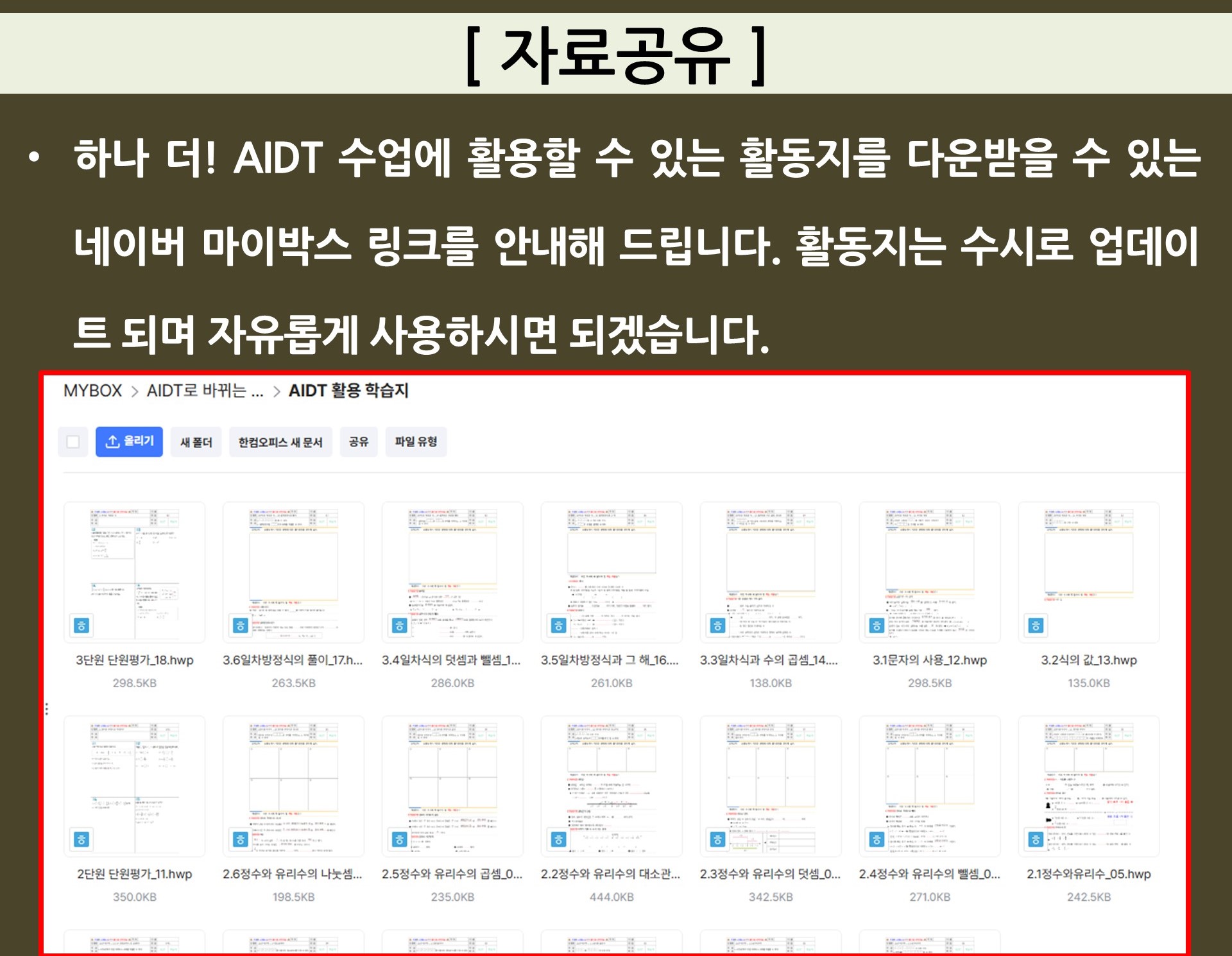This screenshot has height=956, width=1232.
Task: Click the three-dot handle on the left edge
Action: 47,708
